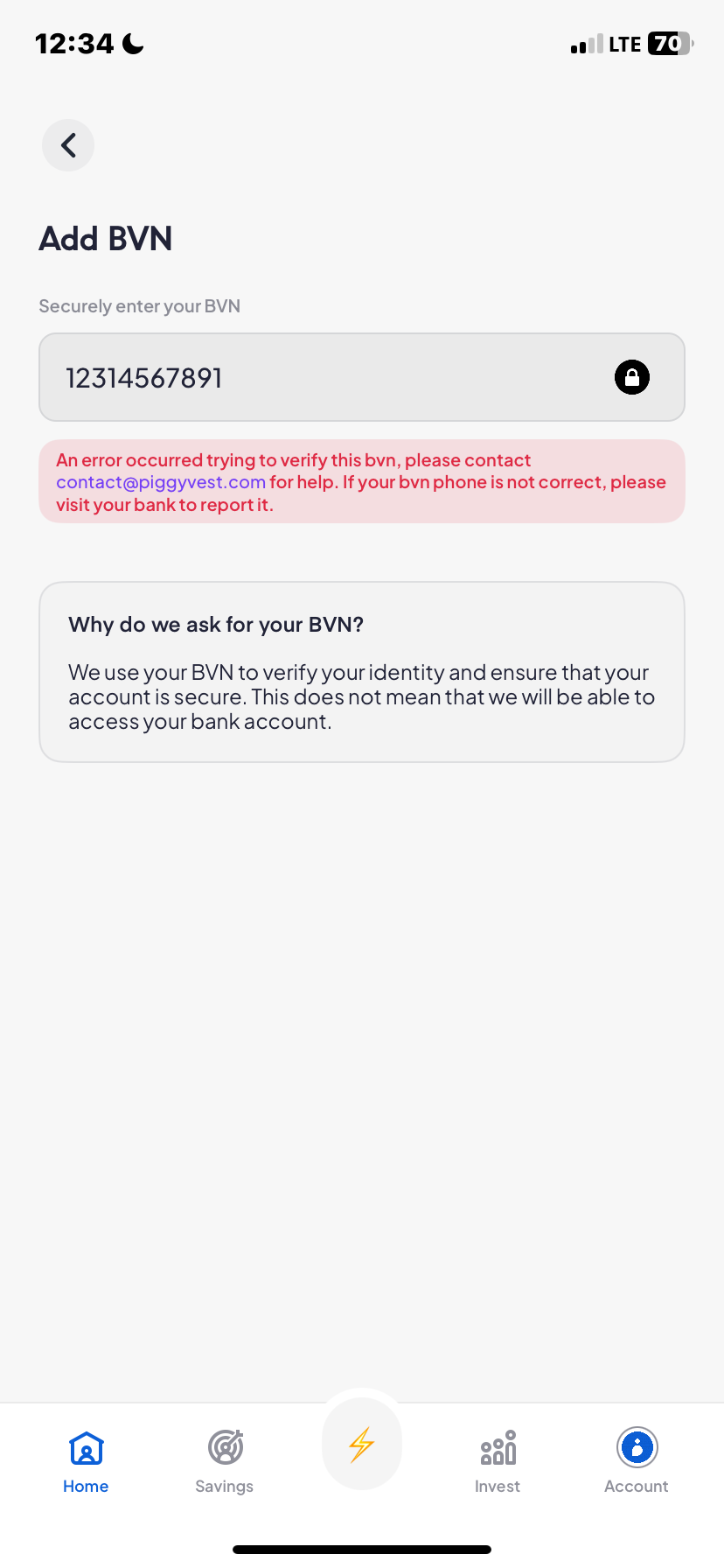The width and height of the screenshot is (724, 1568).
Task: Click the moon Focus icon near time
Action: (x=134, y=44)
